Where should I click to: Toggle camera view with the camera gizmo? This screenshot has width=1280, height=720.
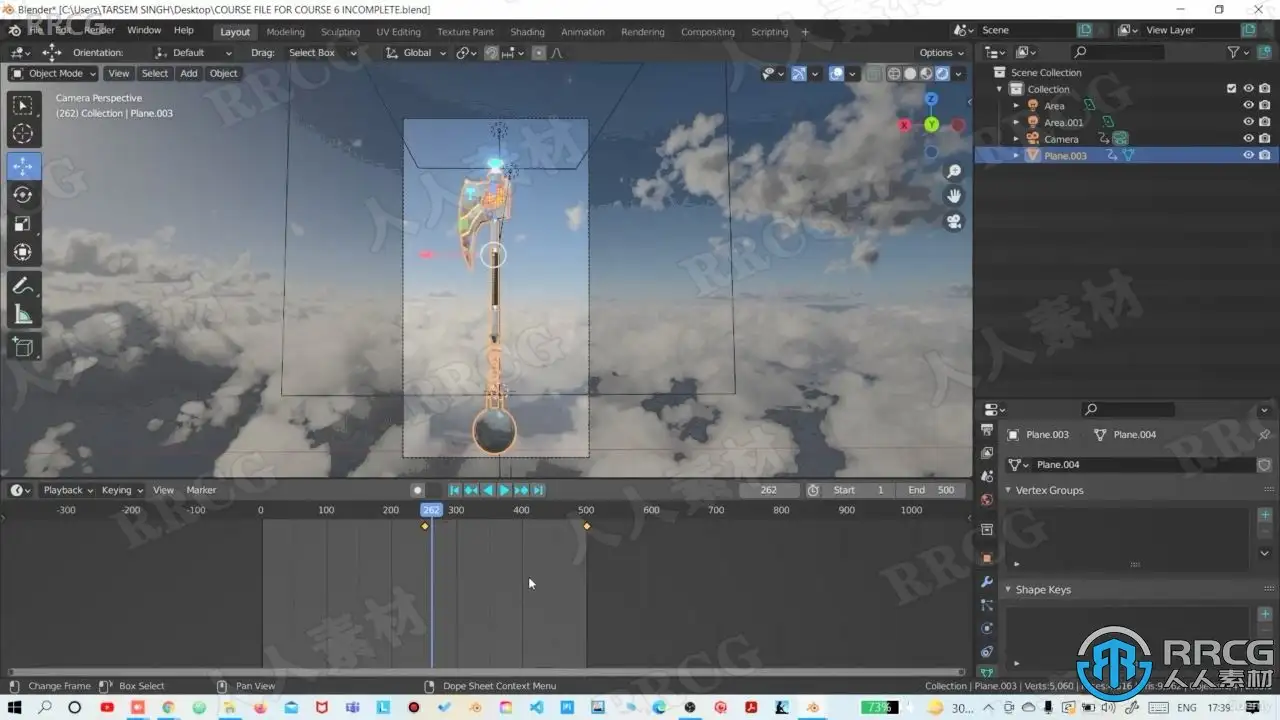[x=954, y=221]
